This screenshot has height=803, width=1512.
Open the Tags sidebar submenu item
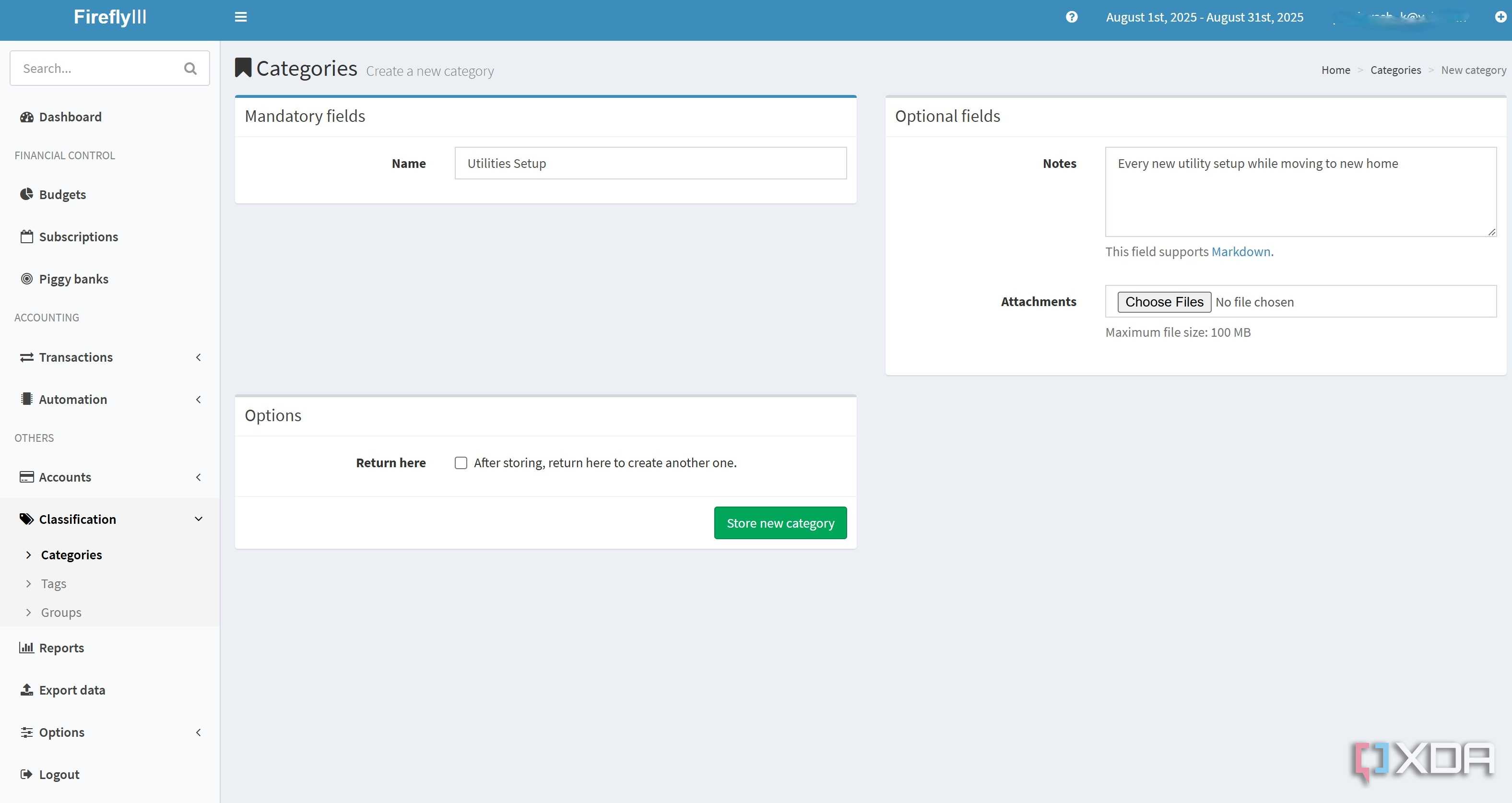point(53,583)
